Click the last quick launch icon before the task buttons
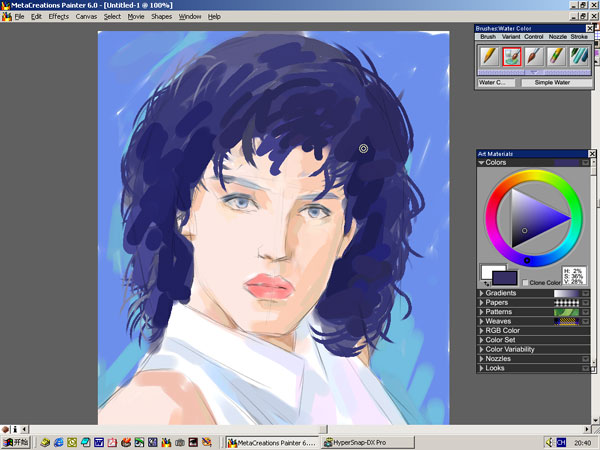 (206, 442)
